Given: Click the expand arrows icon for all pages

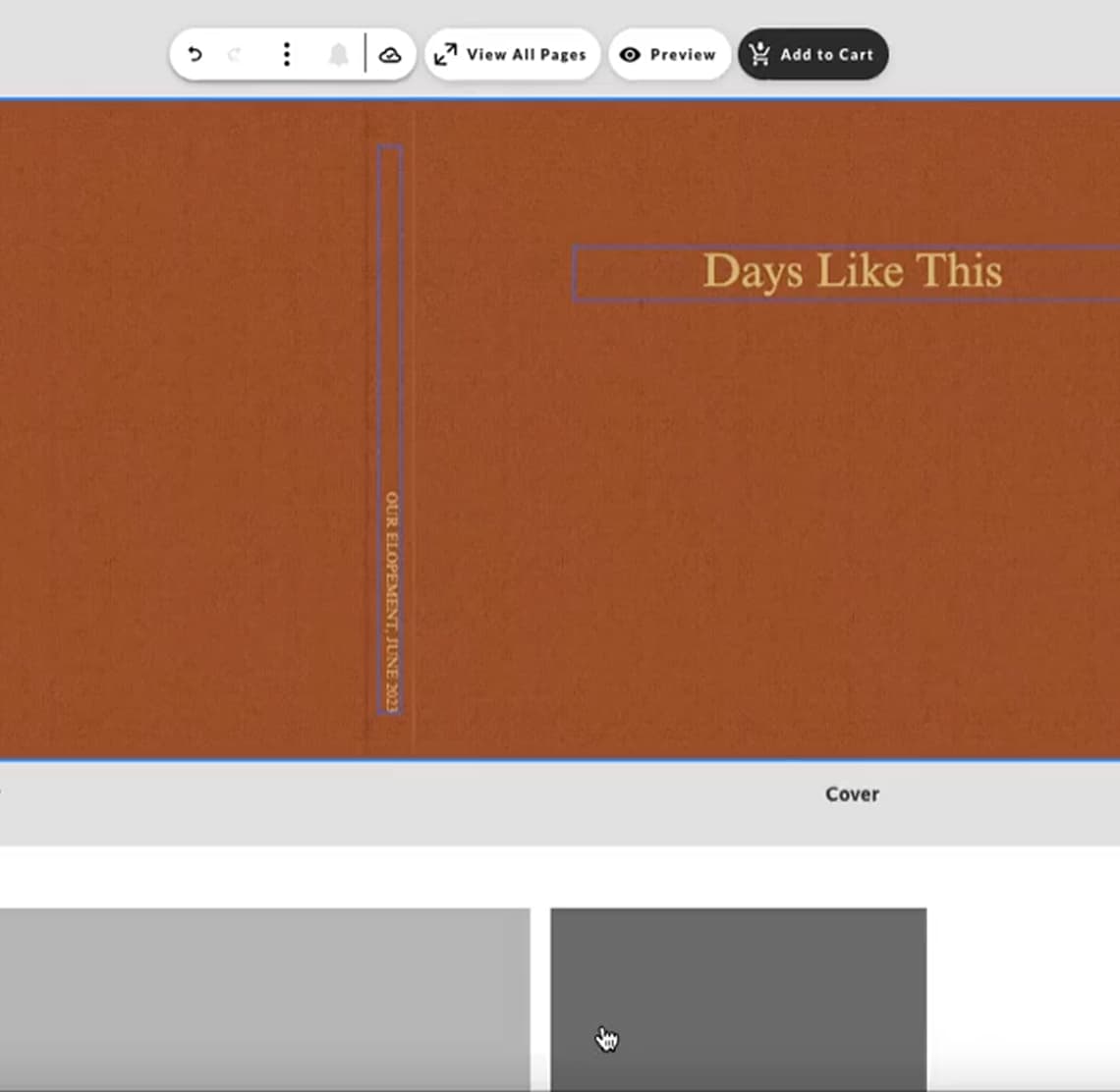Looking at the screenshot, I should tap(446, 55).
